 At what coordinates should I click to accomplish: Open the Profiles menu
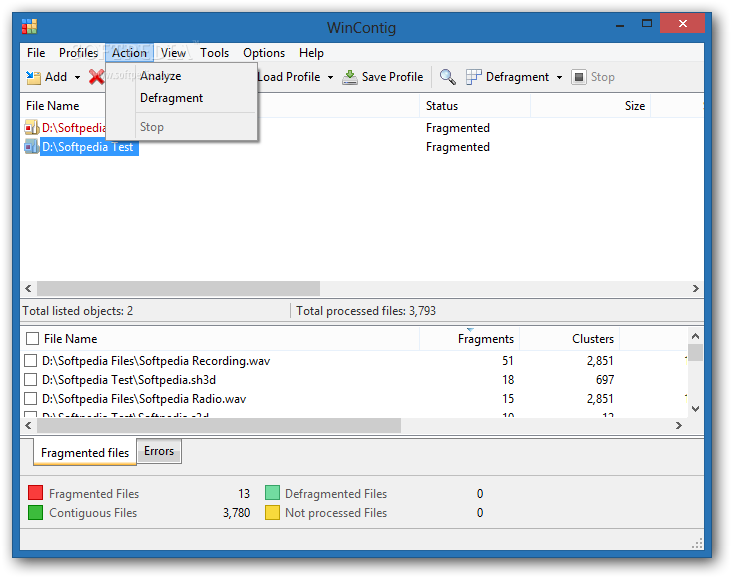pos(78,53)
